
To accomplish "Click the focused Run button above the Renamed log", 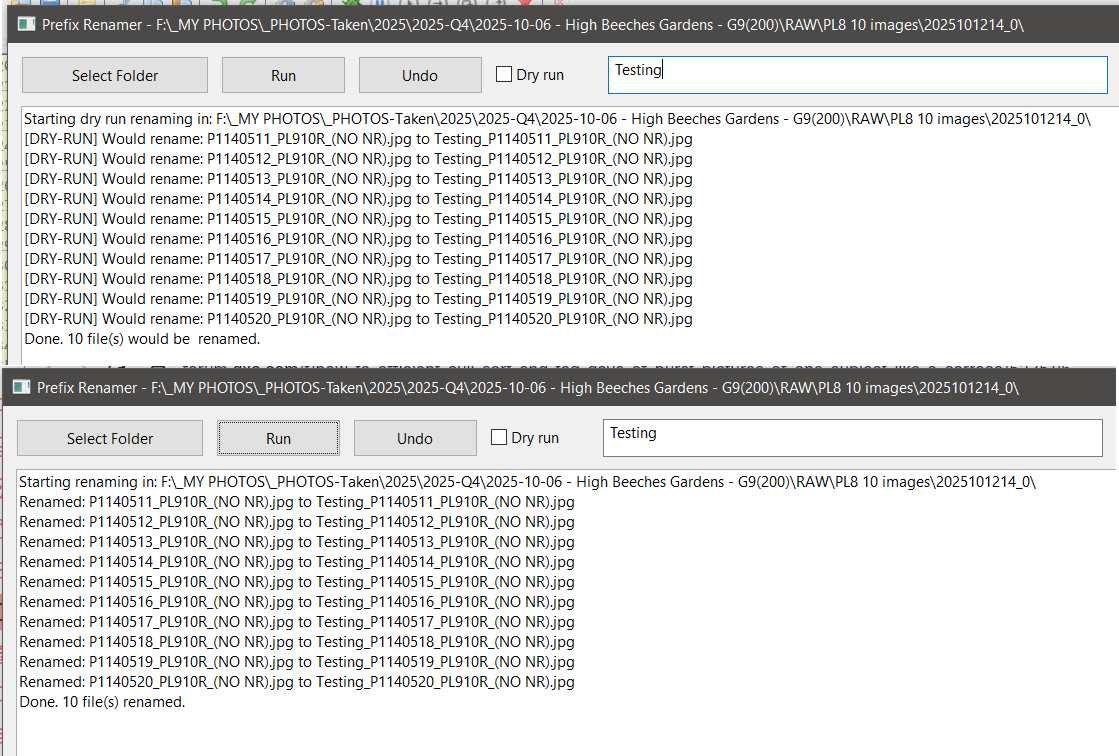I will [x=278, y=438].
